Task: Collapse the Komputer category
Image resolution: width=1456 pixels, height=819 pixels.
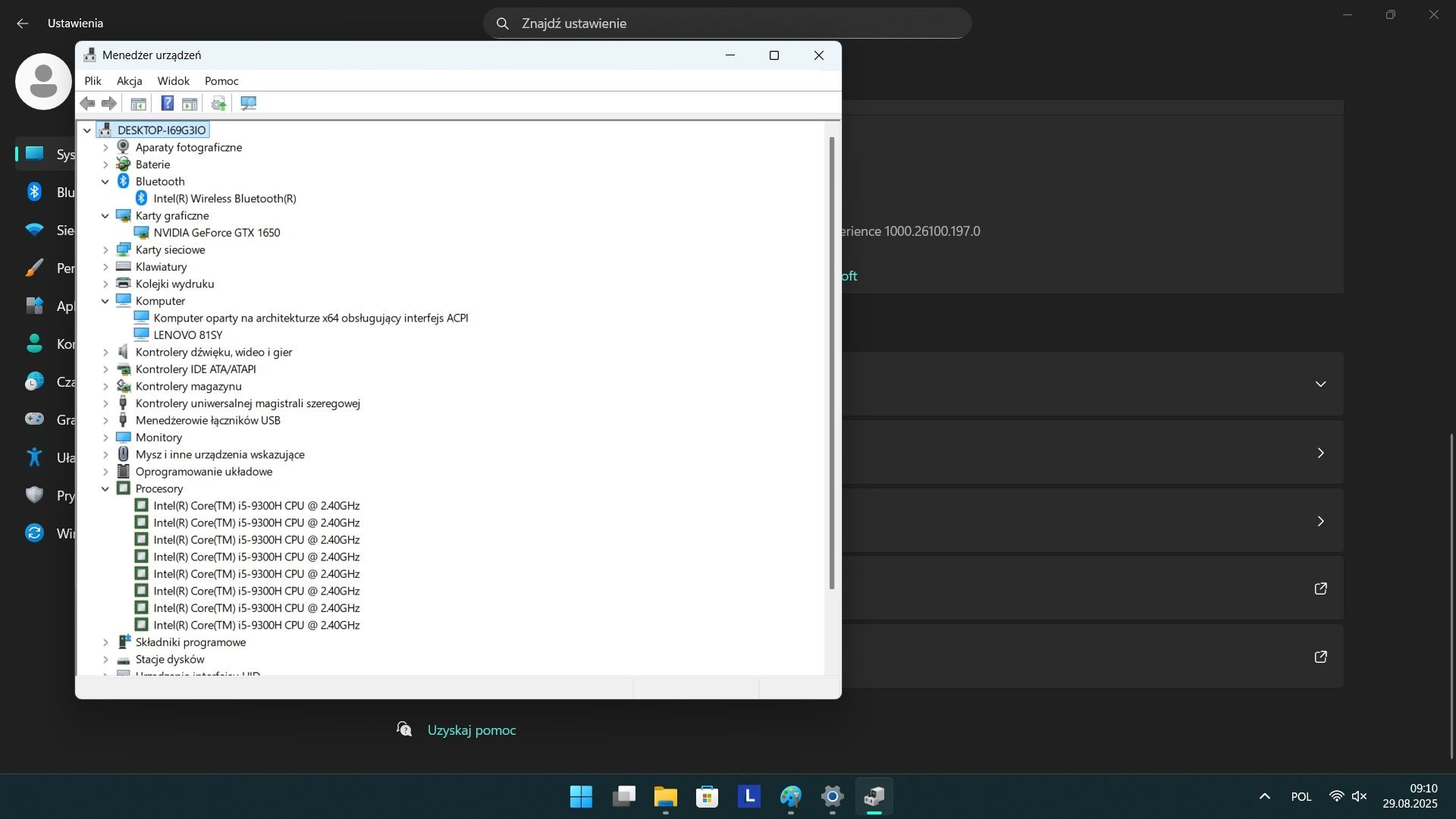Action: [105, 301]
